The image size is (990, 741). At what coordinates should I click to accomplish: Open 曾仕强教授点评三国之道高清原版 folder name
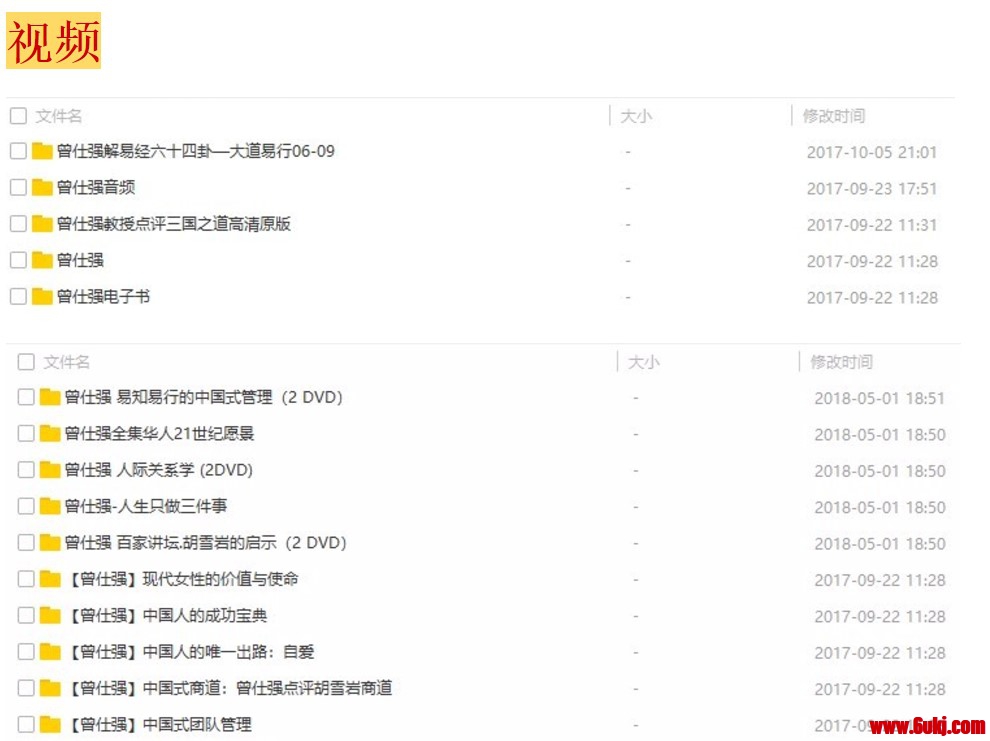pyautogui.click(x=174, y=224)
